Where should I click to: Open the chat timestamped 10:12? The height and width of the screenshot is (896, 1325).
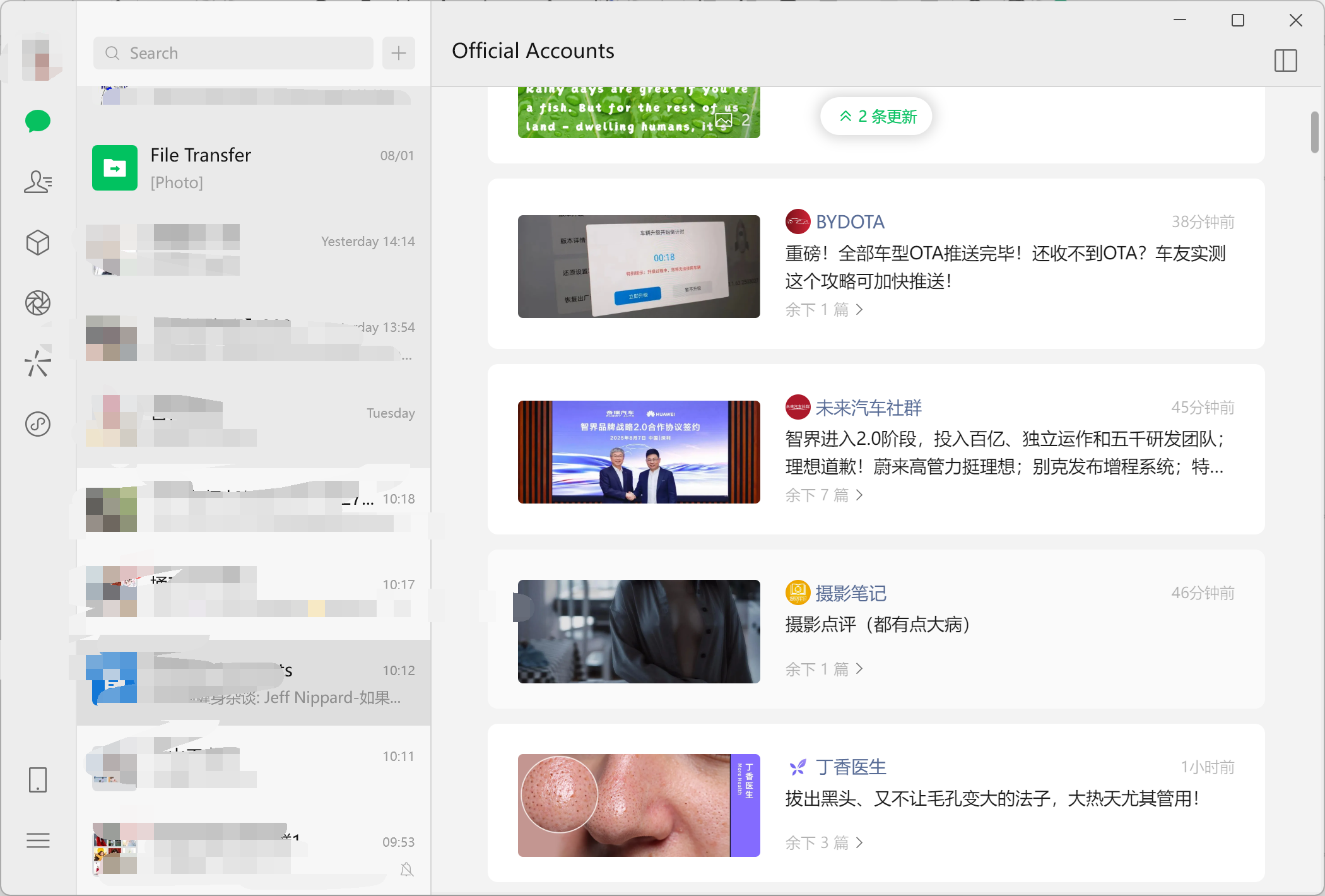point(254,683)
